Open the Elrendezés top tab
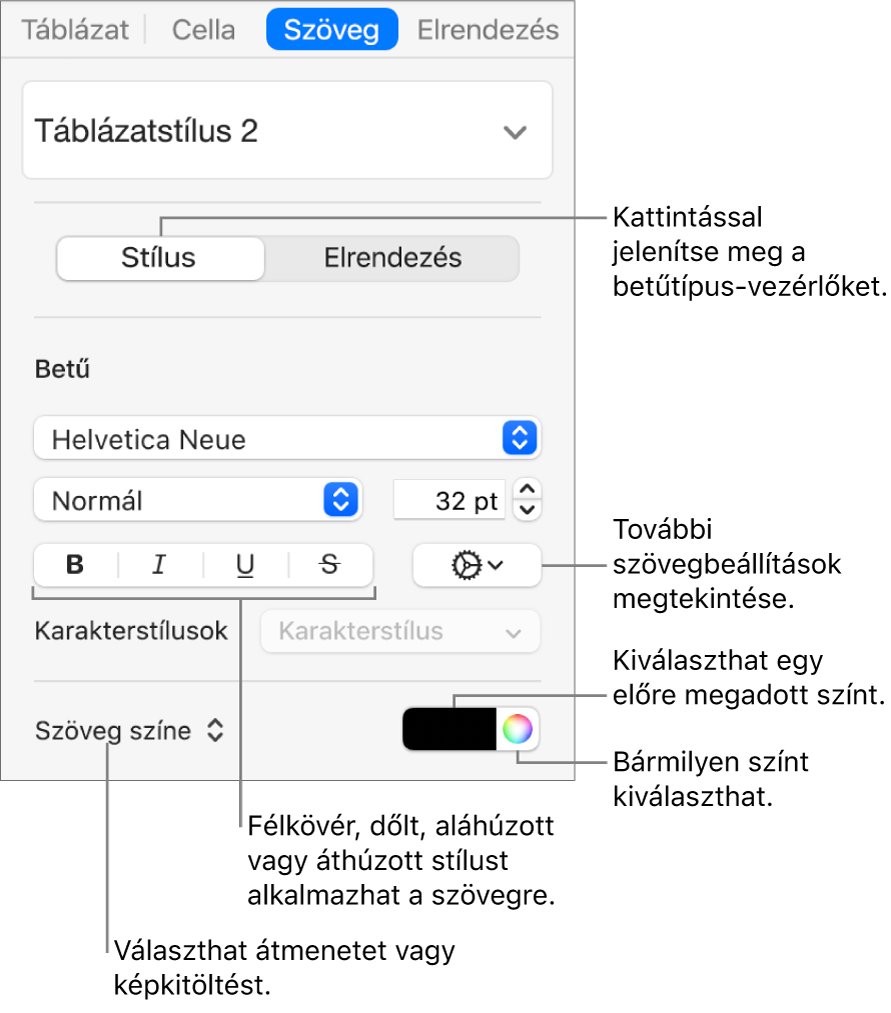 [487, 30]
